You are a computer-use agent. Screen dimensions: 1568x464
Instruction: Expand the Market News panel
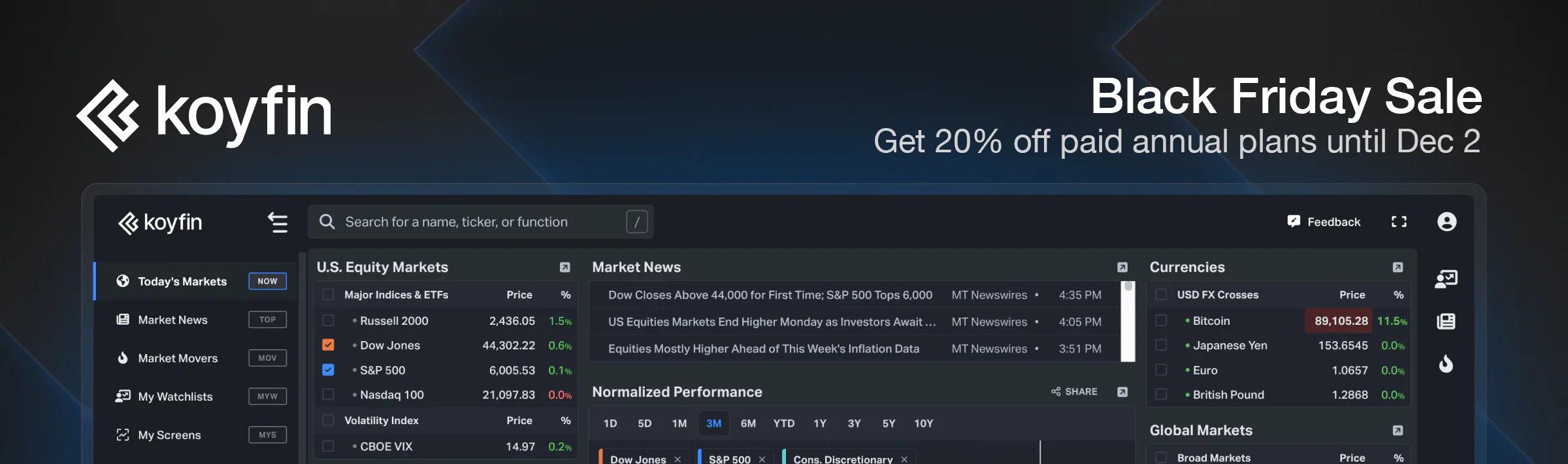(1122, 267)
